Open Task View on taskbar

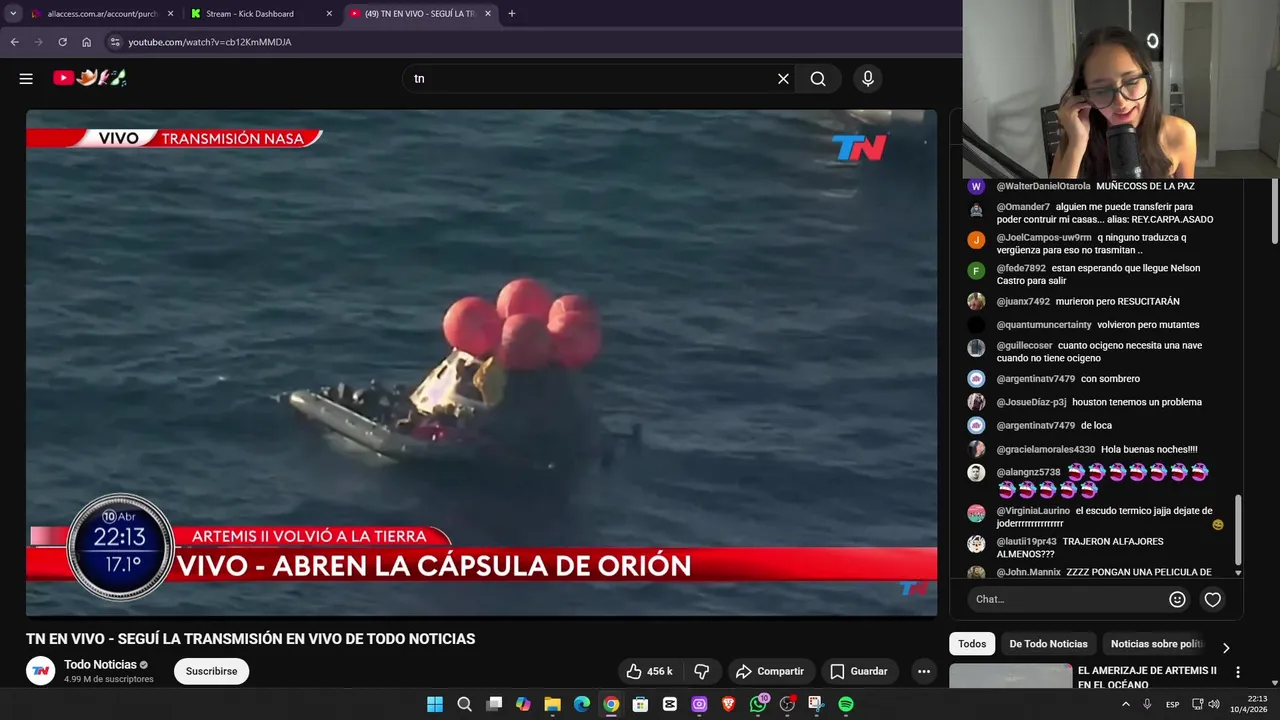[x=494, y=704]
